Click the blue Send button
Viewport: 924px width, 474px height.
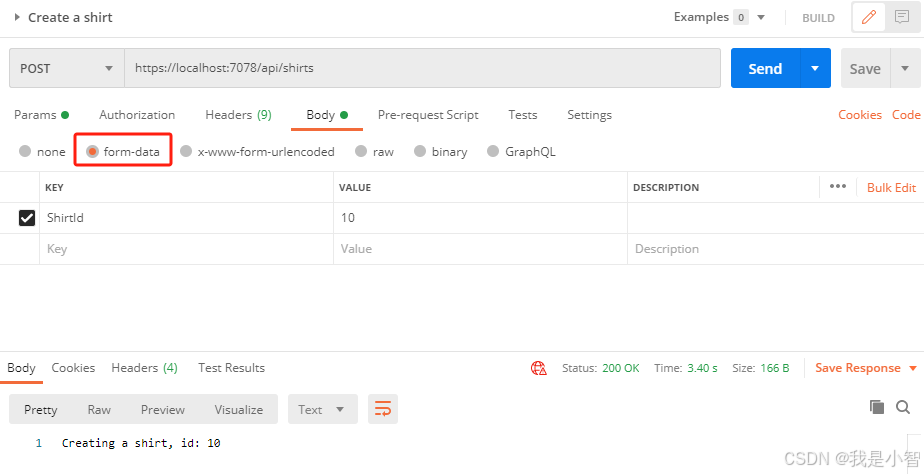(x=765, y=68)
